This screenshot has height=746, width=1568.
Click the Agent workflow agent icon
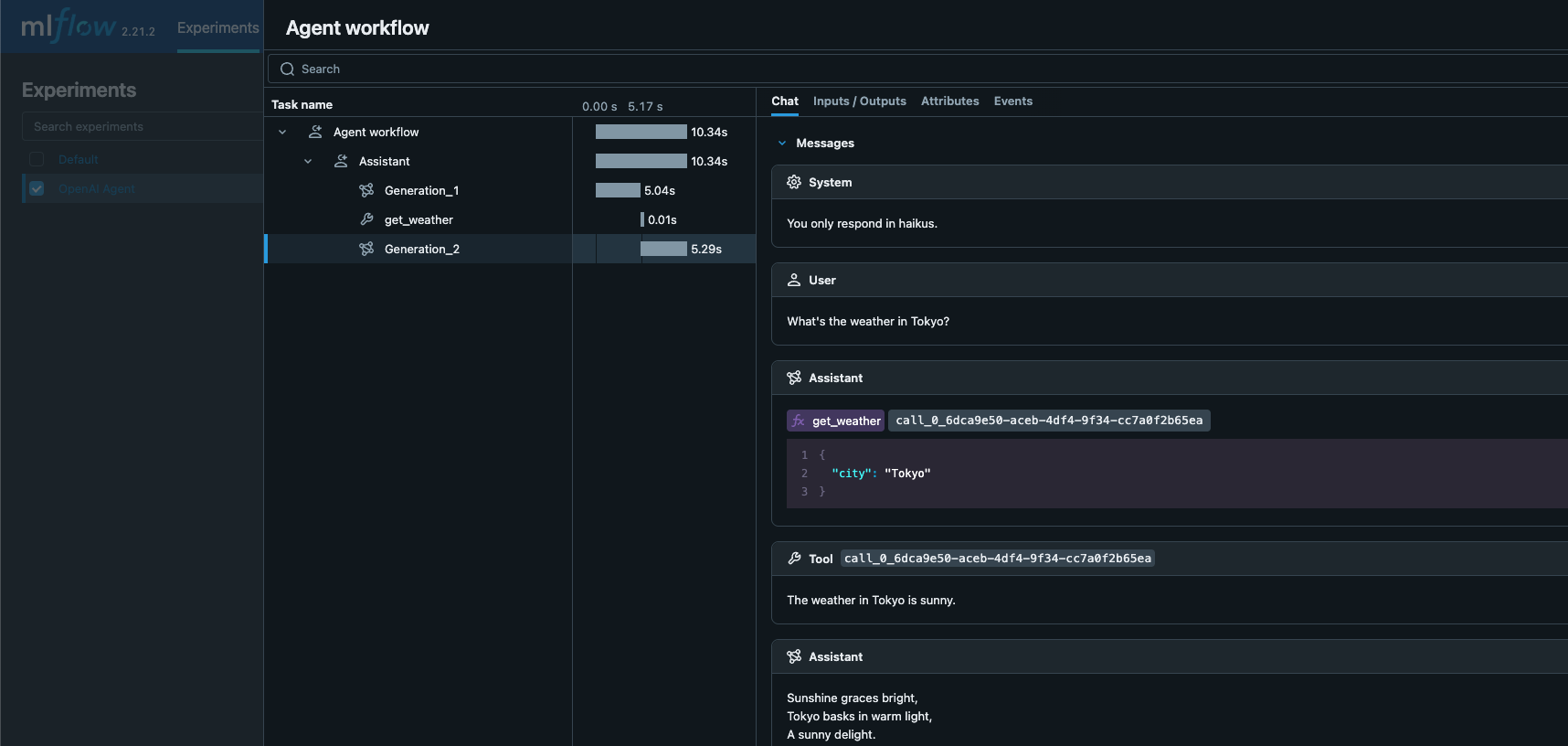[x=315, y=133]
